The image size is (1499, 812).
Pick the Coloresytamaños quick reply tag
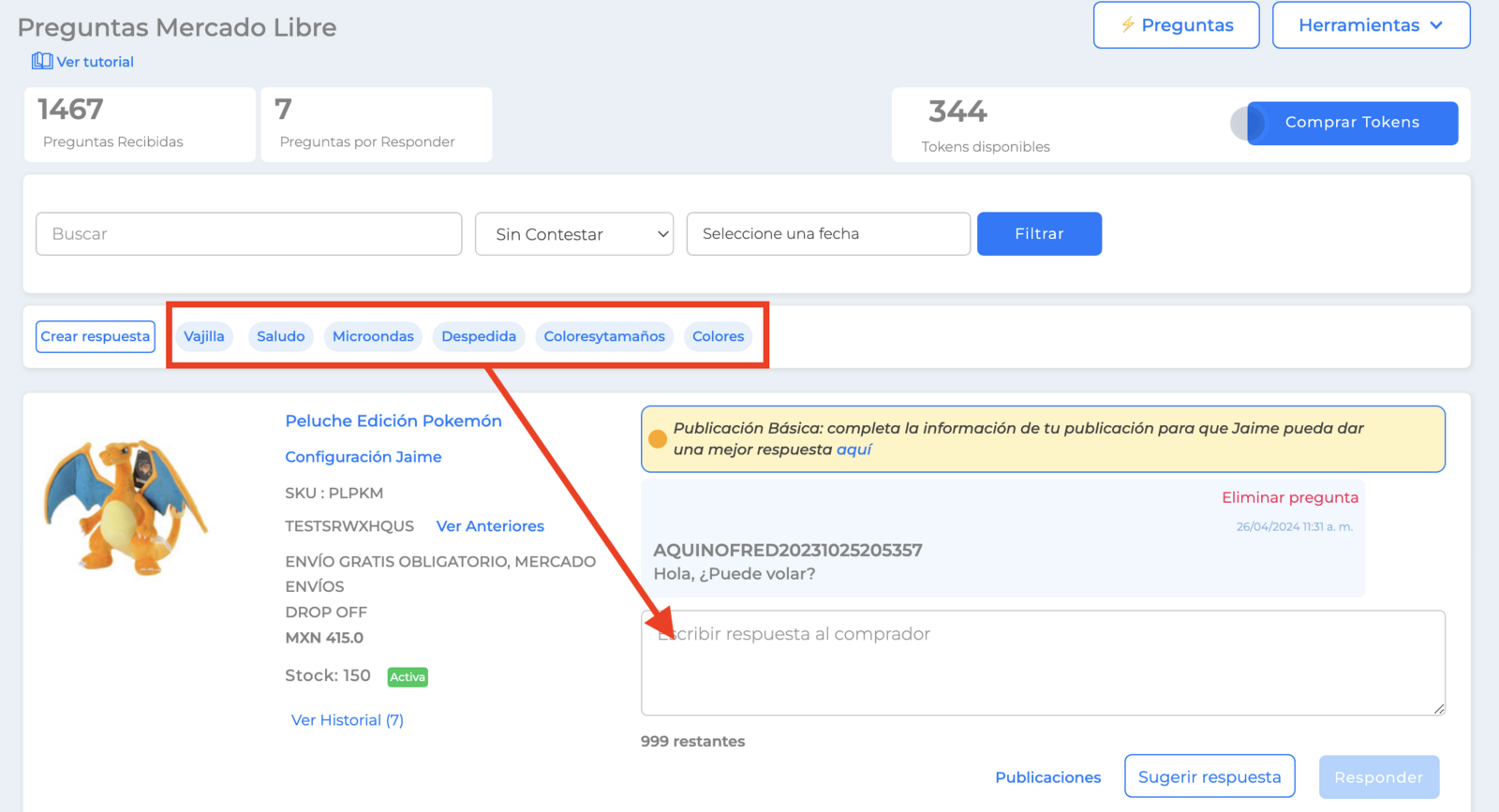point(604,336)
